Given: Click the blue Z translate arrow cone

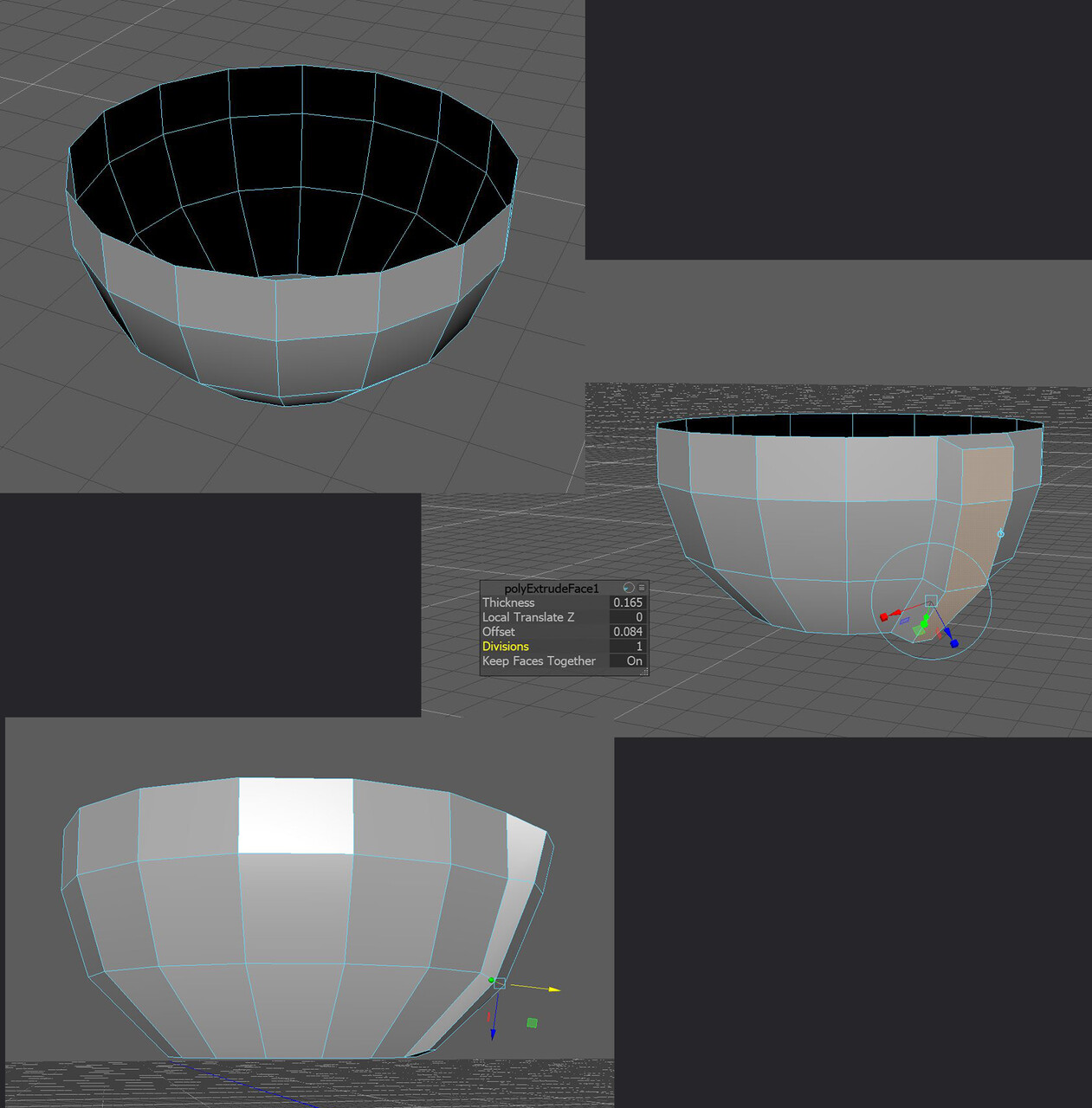Looking at the screenshot, I should tap(948, 632).
